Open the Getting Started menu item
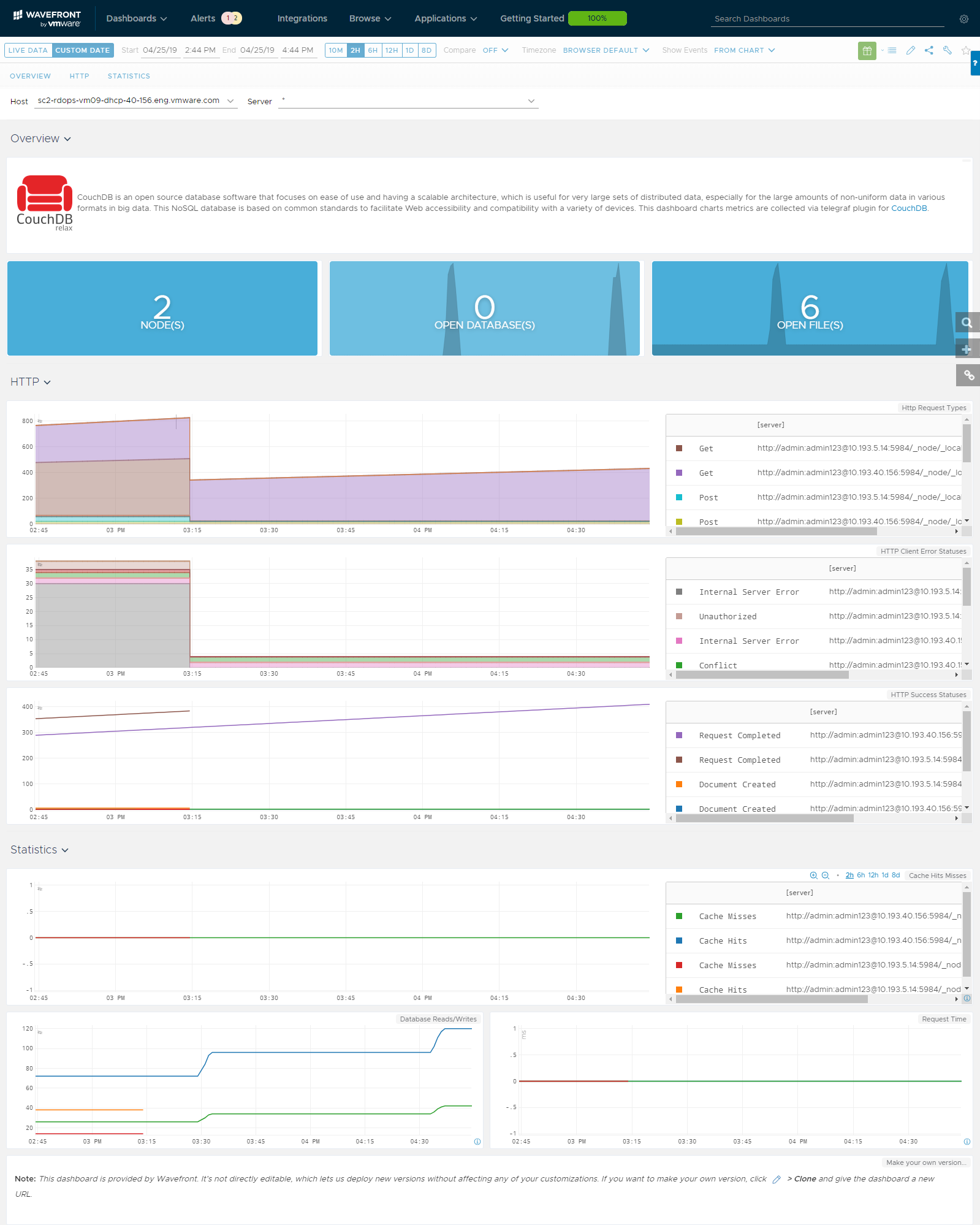 coord(532,18)
